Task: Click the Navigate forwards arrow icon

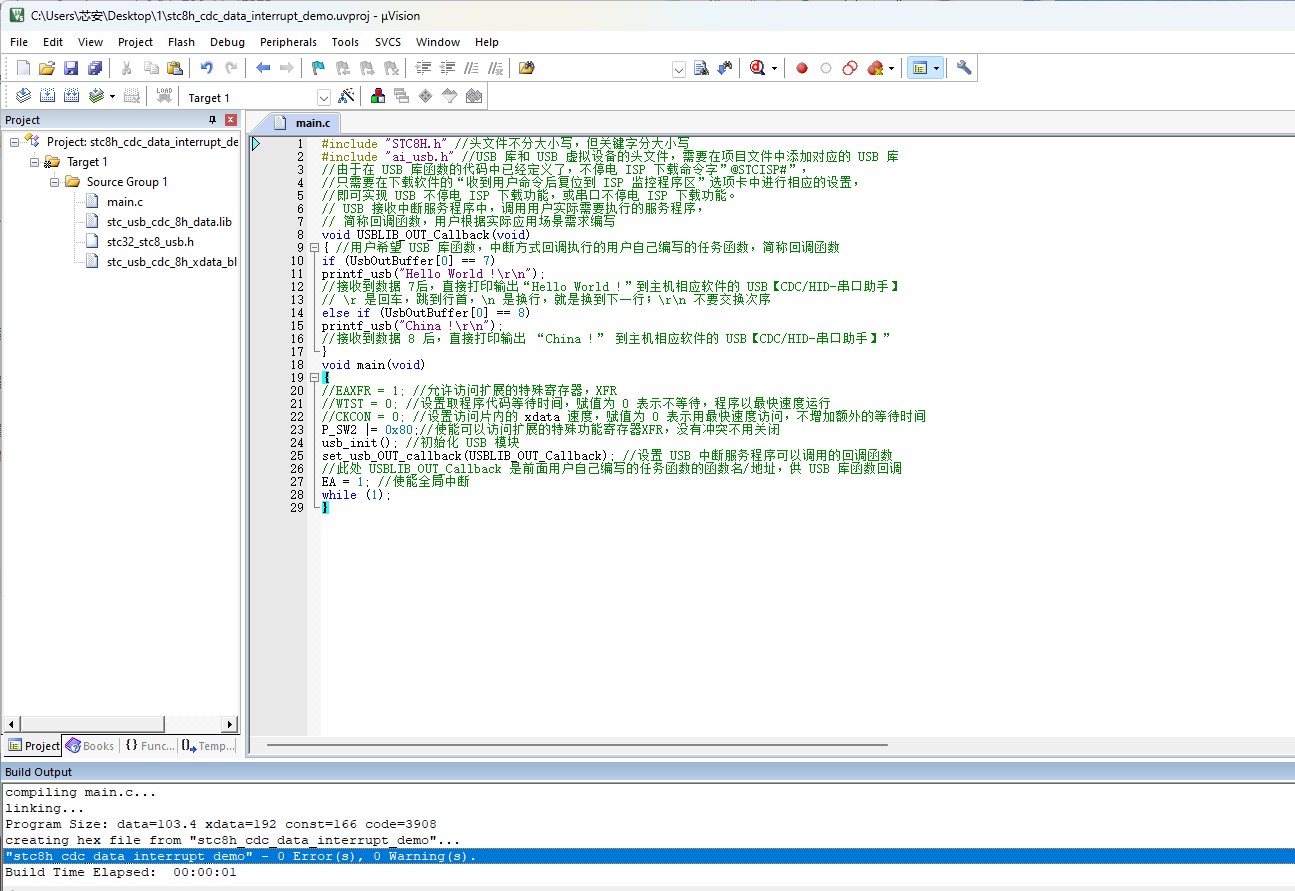Action: pos(286,68)
